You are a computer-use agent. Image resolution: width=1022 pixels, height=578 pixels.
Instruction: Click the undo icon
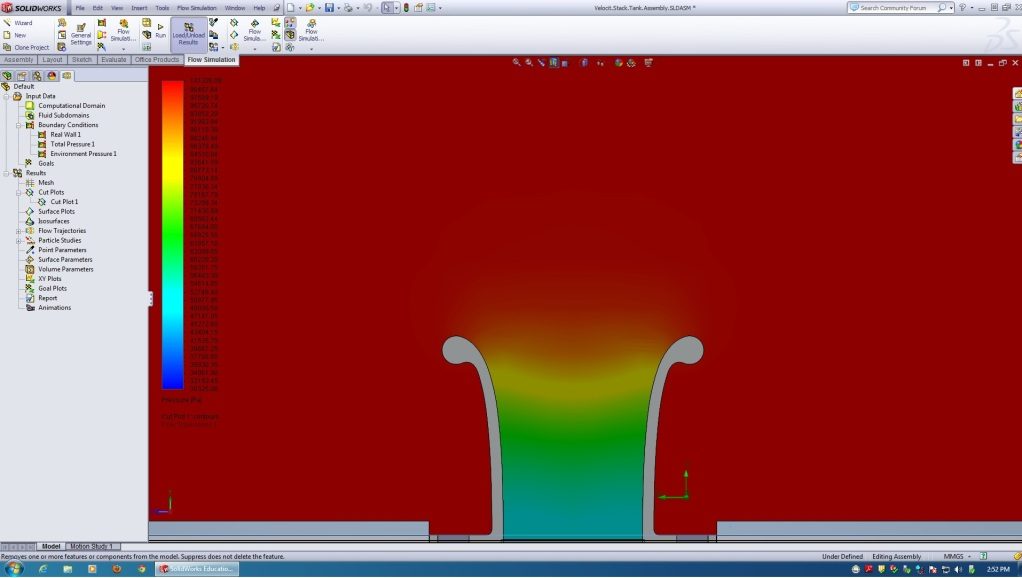click(x=368, y=8)
